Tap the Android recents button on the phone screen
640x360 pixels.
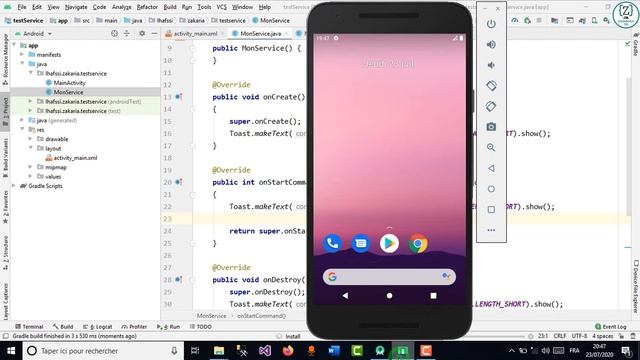(433, 296)
